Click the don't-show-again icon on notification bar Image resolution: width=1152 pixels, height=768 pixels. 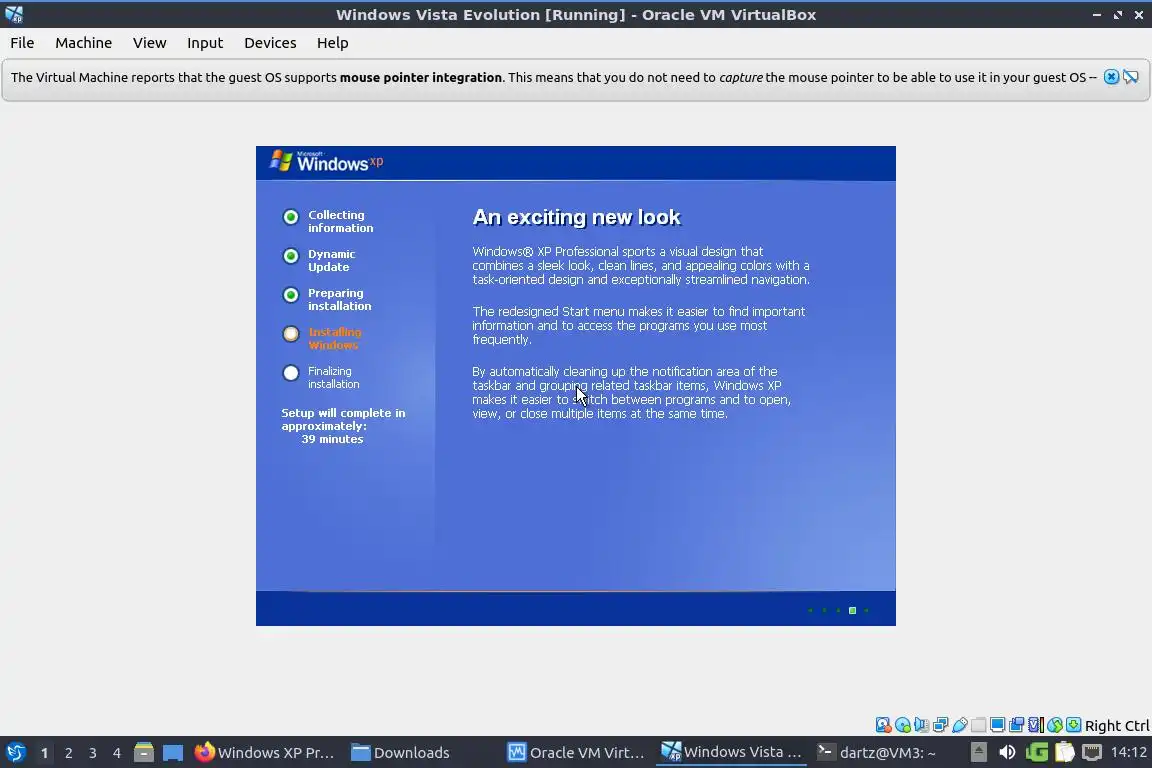[1131, 77]
